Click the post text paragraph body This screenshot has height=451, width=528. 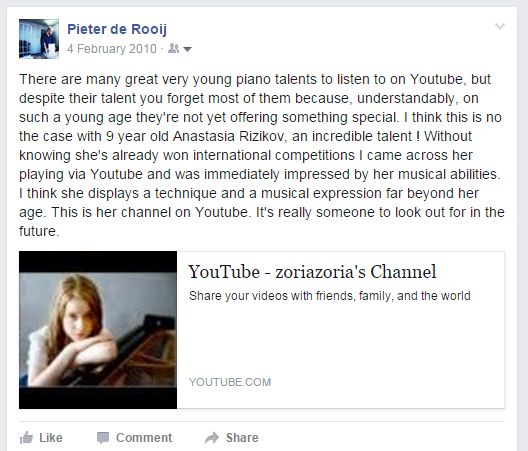tap(262, 155)
